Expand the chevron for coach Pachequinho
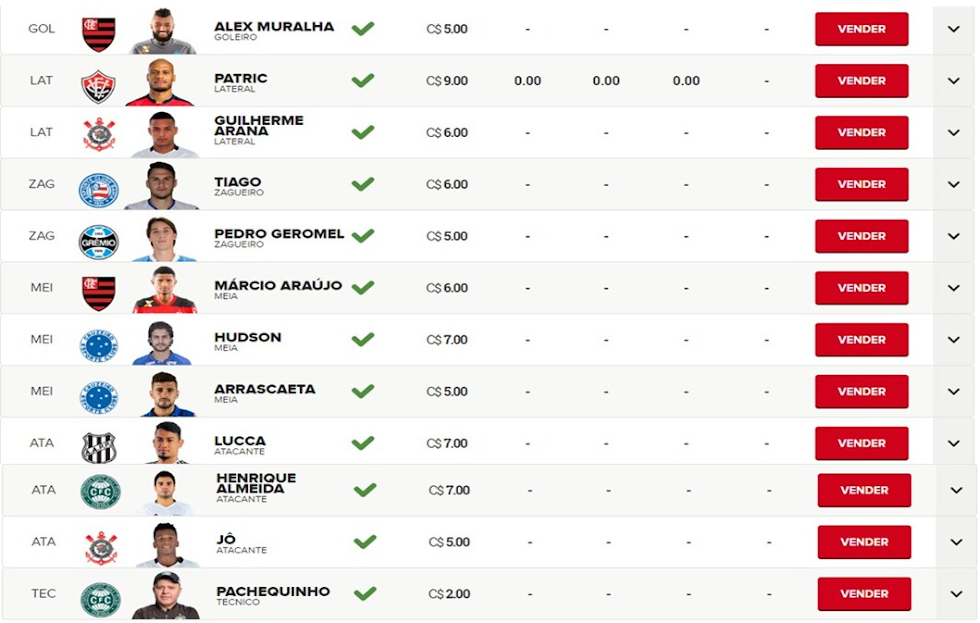 click(956, 594)
